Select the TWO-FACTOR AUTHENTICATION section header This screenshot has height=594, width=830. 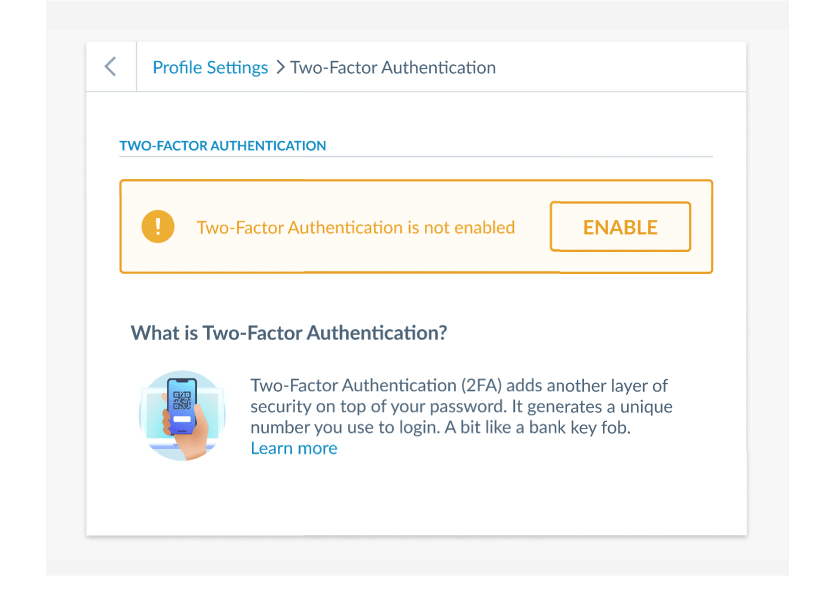click(x=222, y=146)
